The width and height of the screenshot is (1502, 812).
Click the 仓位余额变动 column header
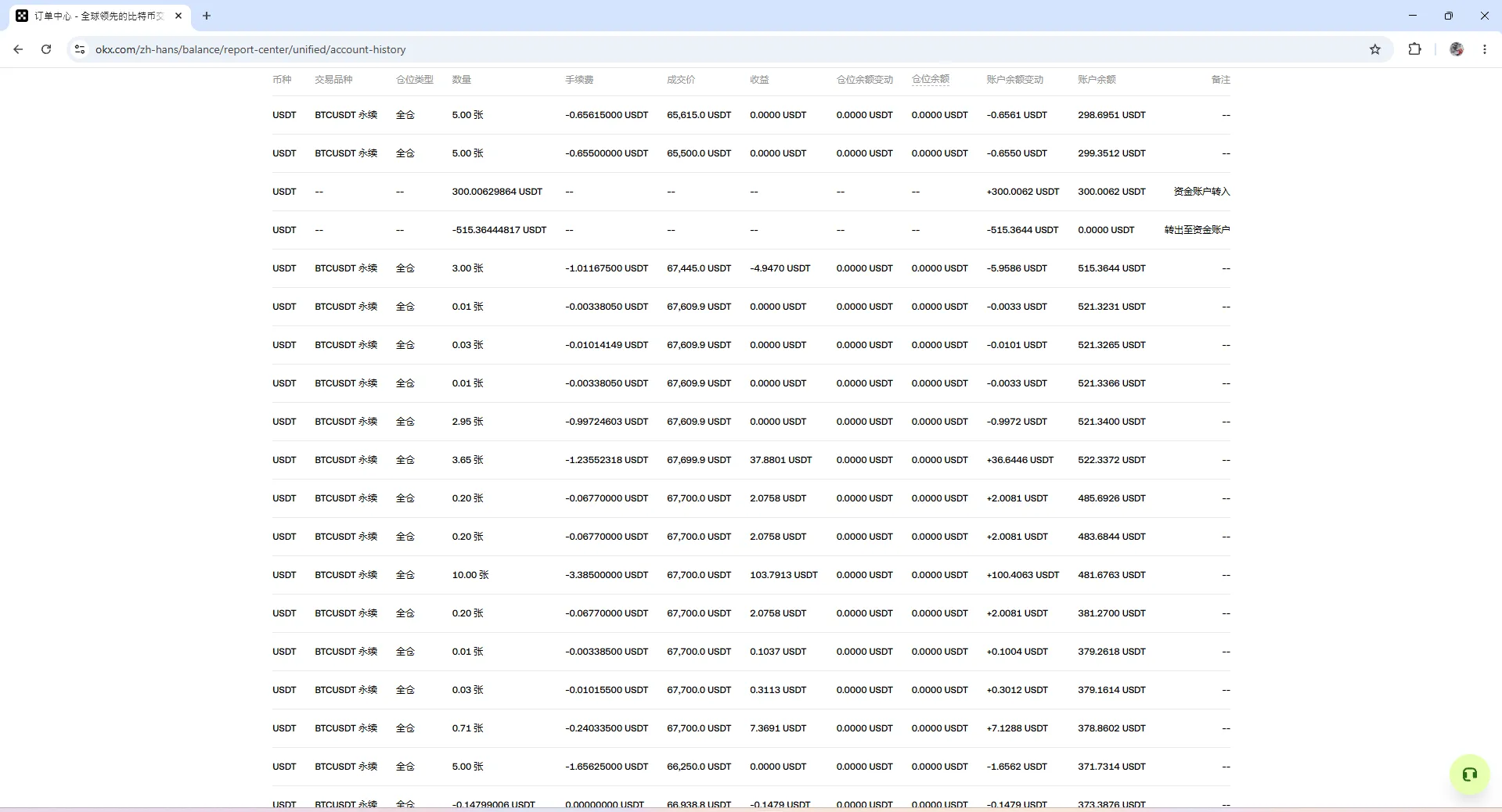tap(865, 80)
